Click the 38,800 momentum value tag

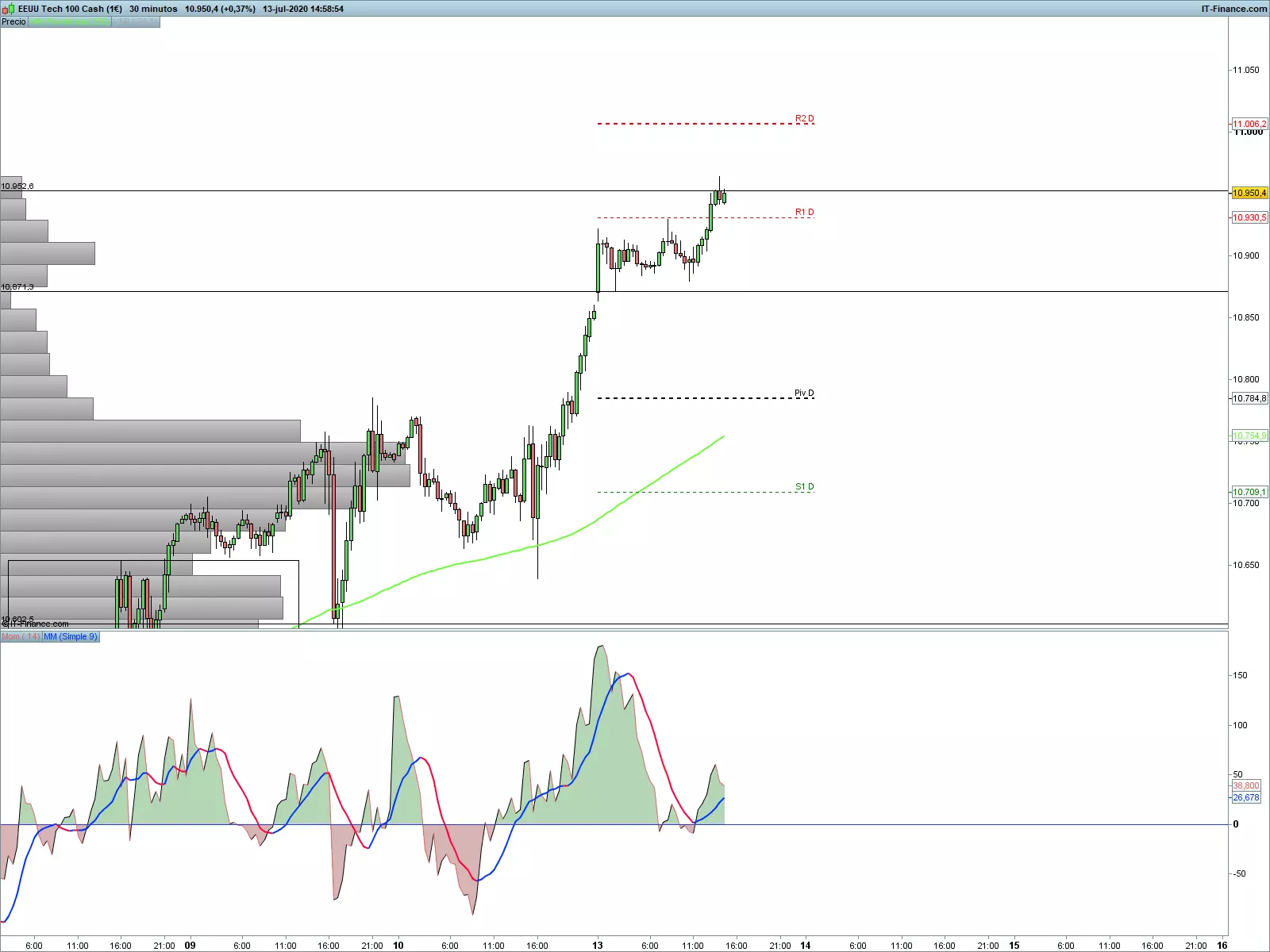click(x=1246, y=785)
